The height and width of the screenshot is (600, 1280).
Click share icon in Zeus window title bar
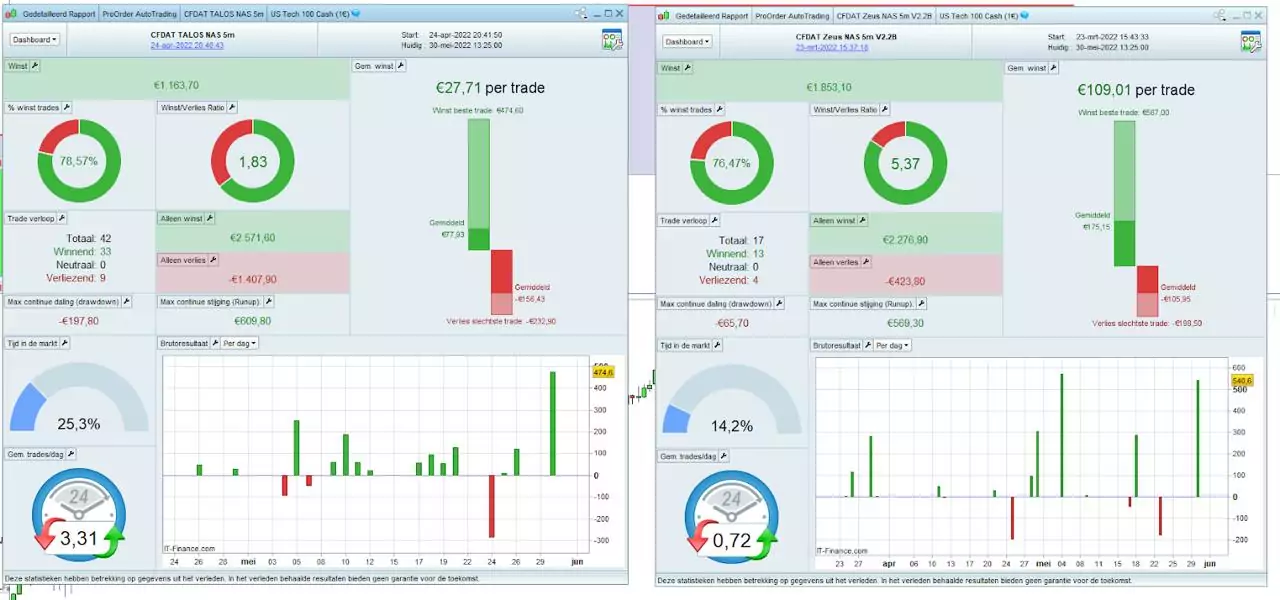(1219, 16)
